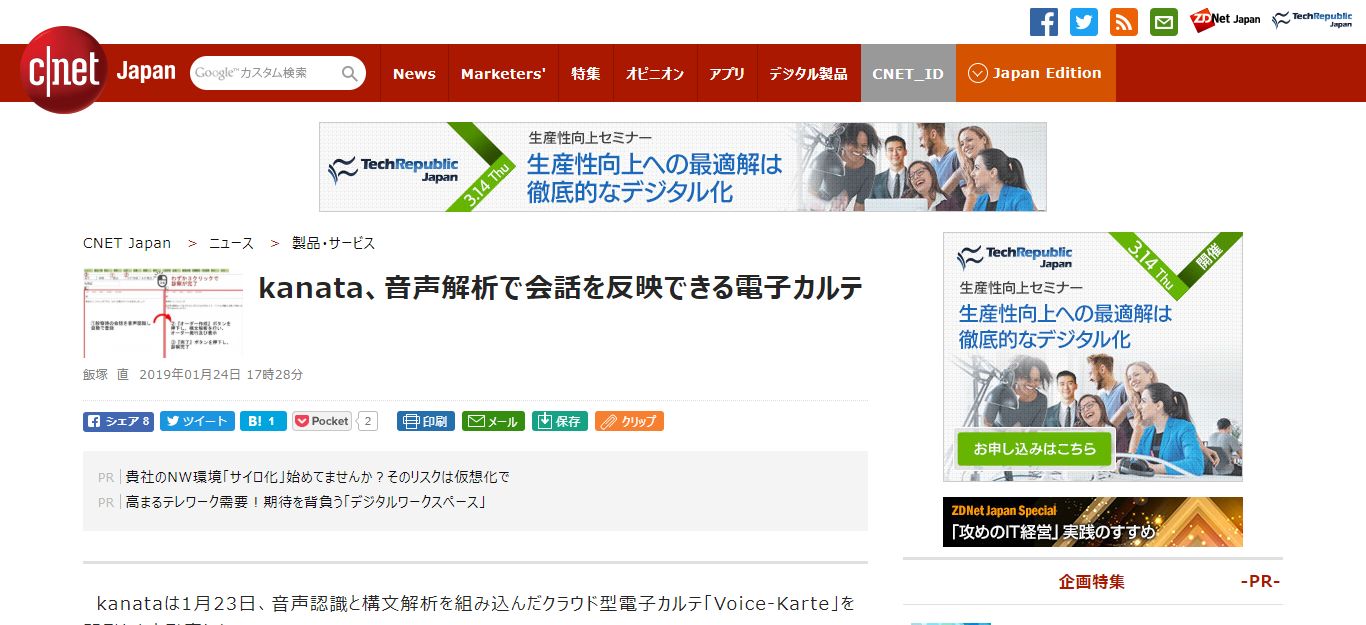
Task: Open the ZDNet Japan logo link
Action: click(x=1225, y=20)
